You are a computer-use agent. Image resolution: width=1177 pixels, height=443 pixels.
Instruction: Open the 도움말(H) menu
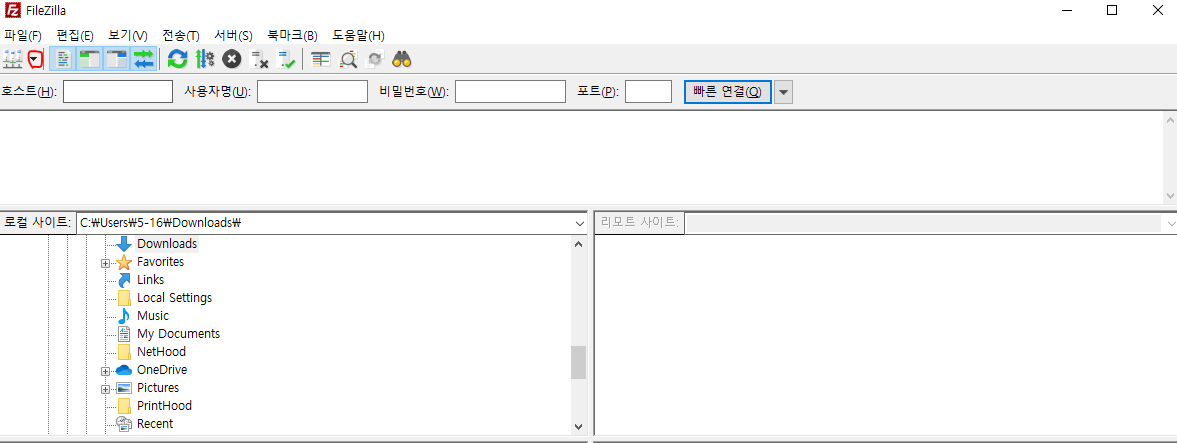[x=358, y=35]
